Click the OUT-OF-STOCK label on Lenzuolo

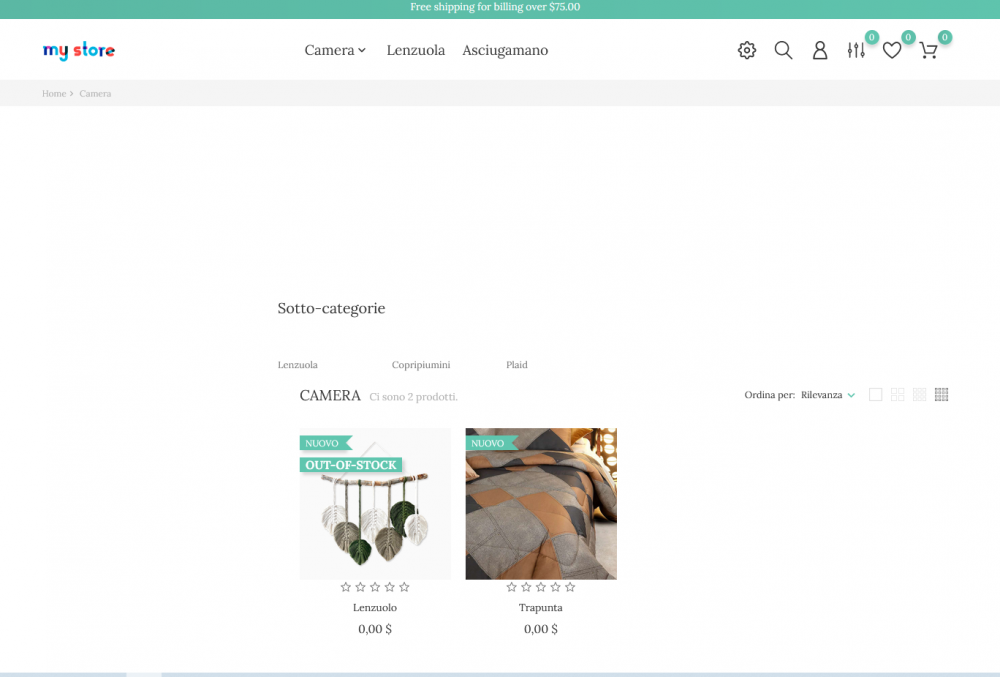pyautogui.click(x=351, y=465)
